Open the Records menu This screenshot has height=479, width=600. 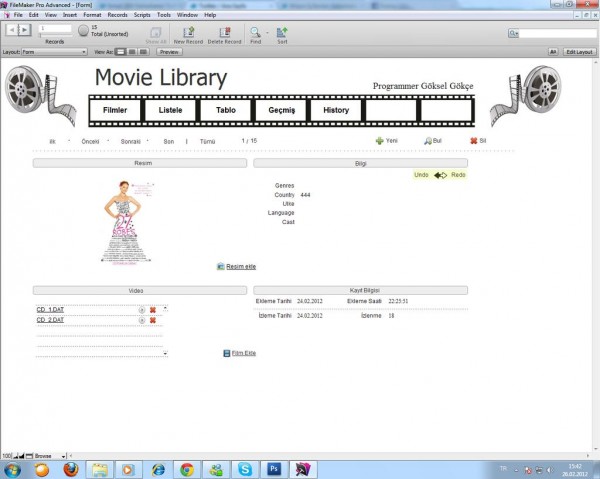[x=117, y=15]
